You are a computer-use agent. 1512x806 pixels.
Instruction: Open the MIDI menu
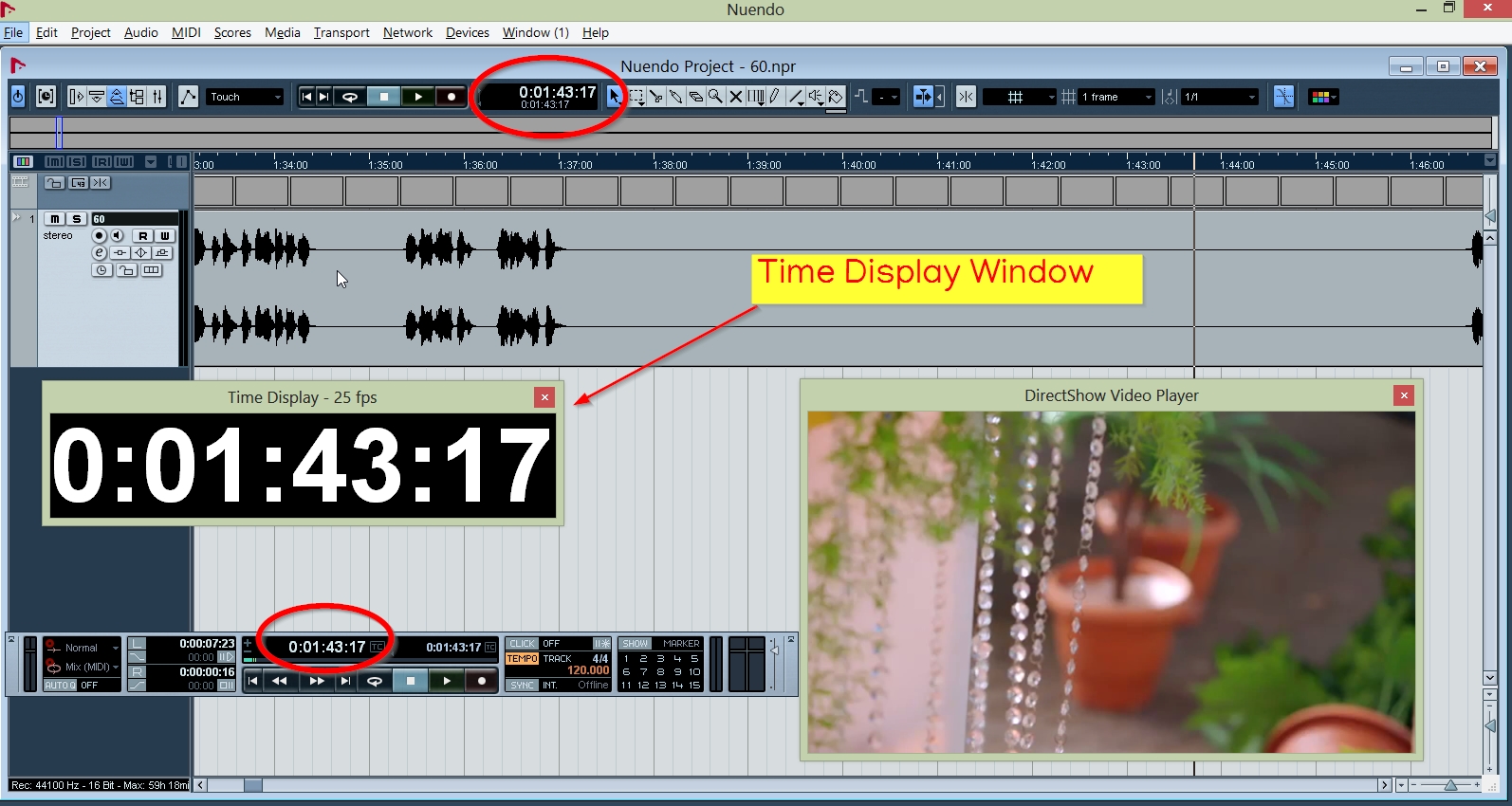[186, 32]
